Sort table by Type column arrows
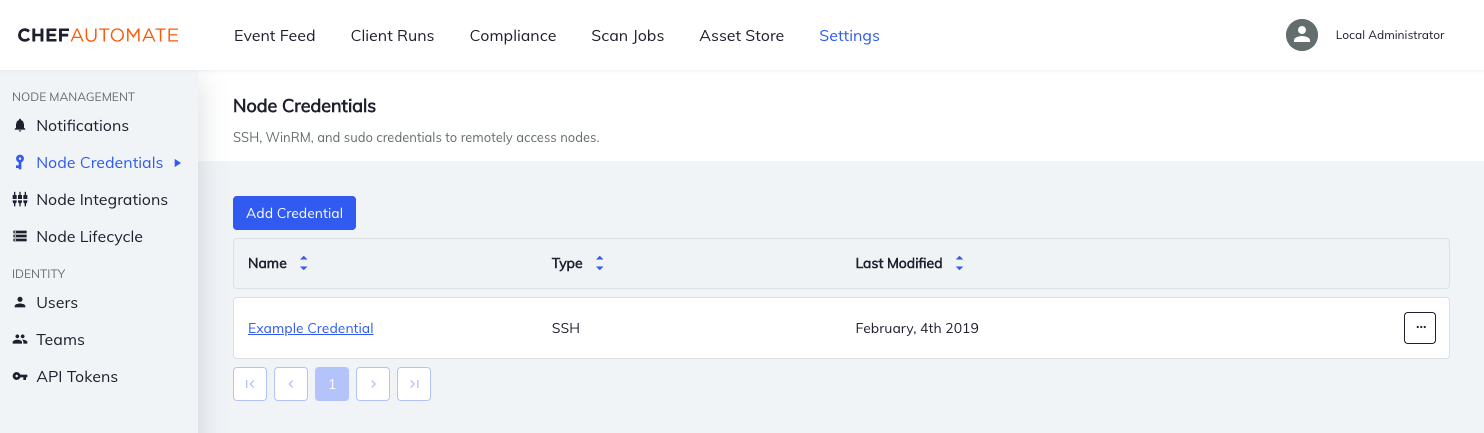 point(600,264)
